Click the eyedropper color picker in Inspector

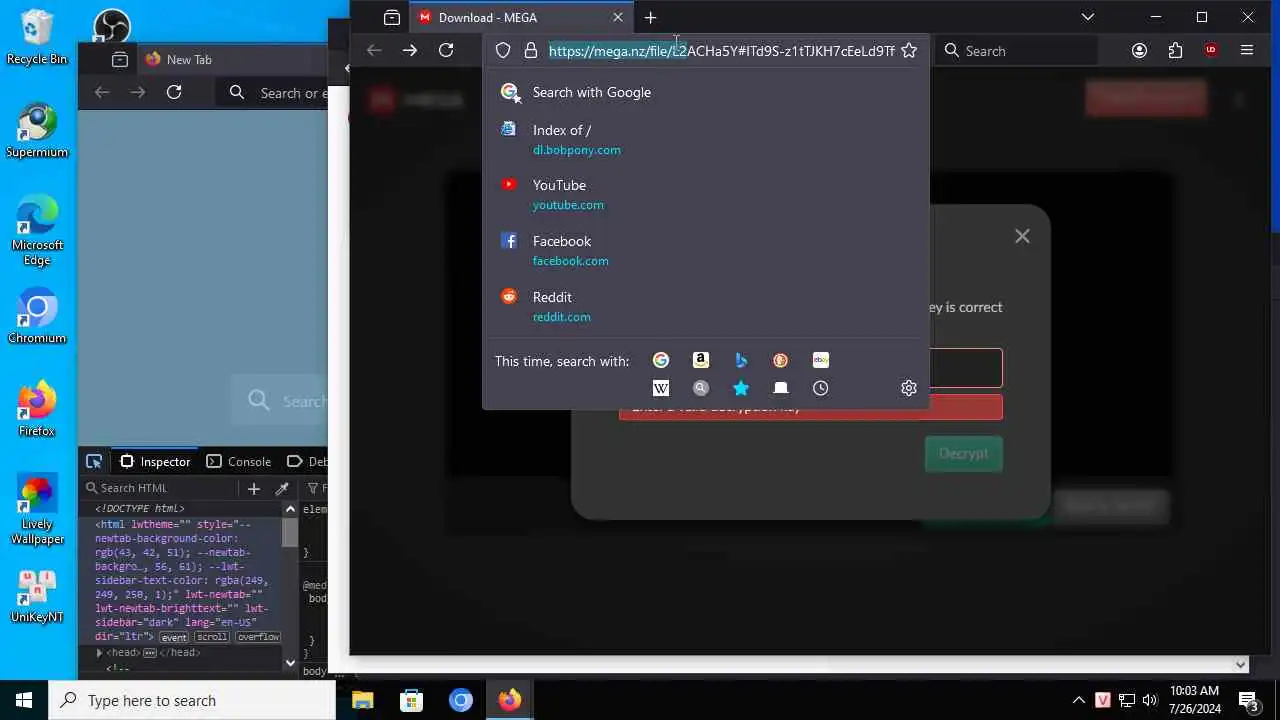282,488
